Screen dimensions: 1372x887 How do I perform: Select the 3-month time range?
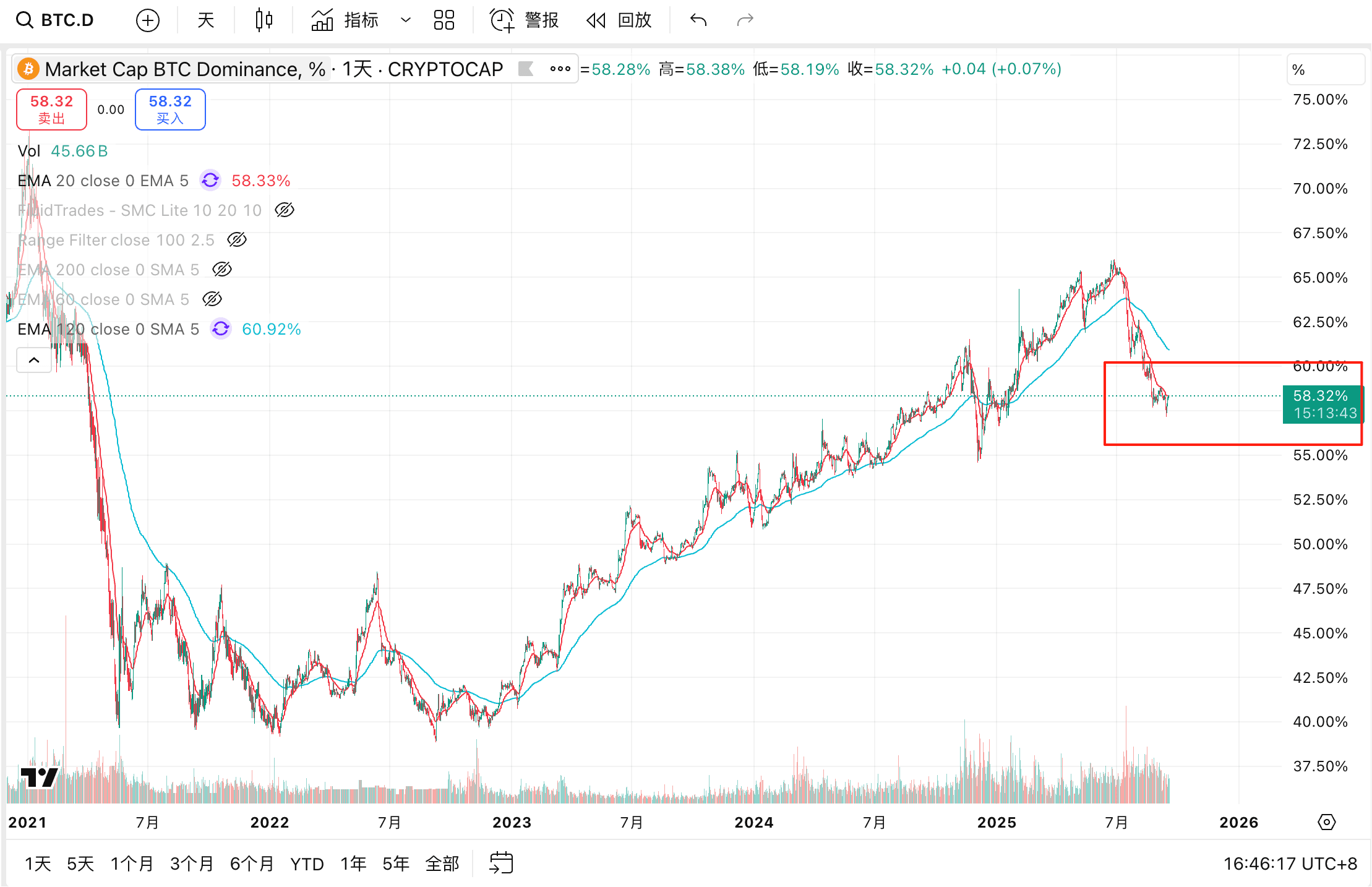coord(192,863)
